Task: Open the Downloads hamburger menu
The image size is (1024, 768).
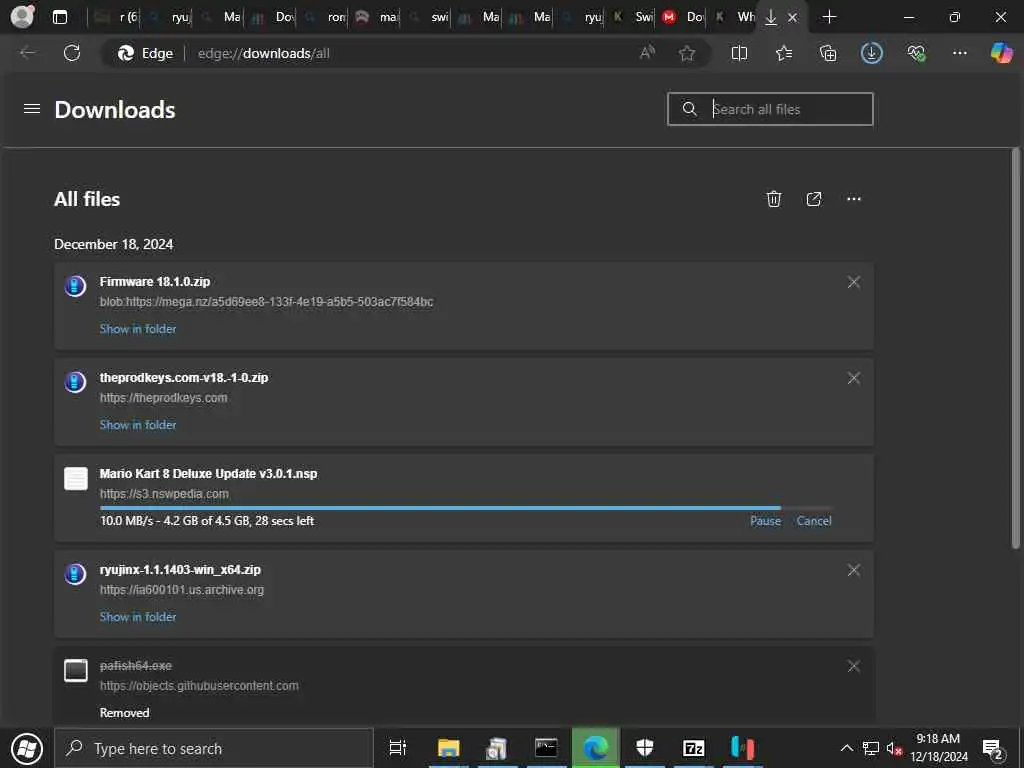Action: click(32, 109)
